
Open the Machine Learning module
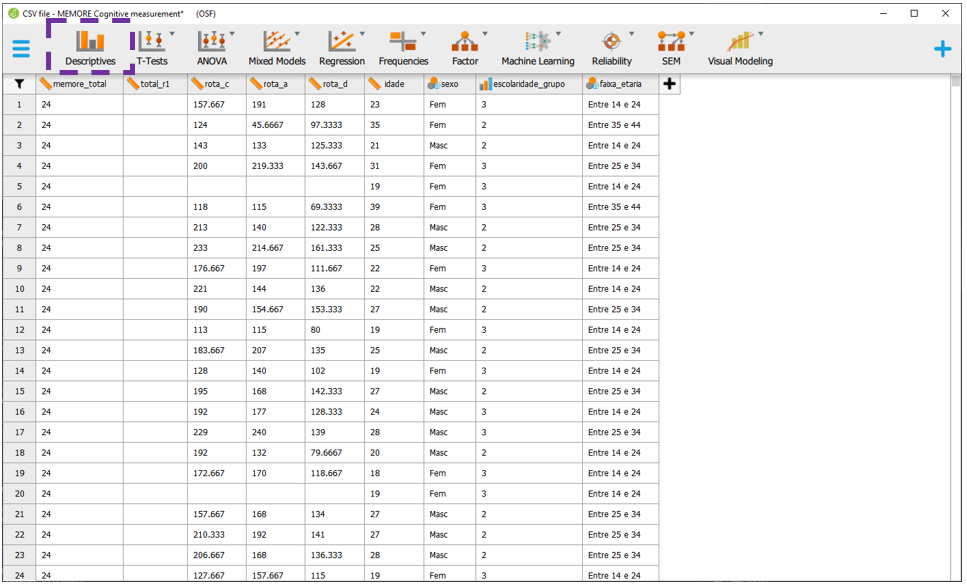click(538, 48)
